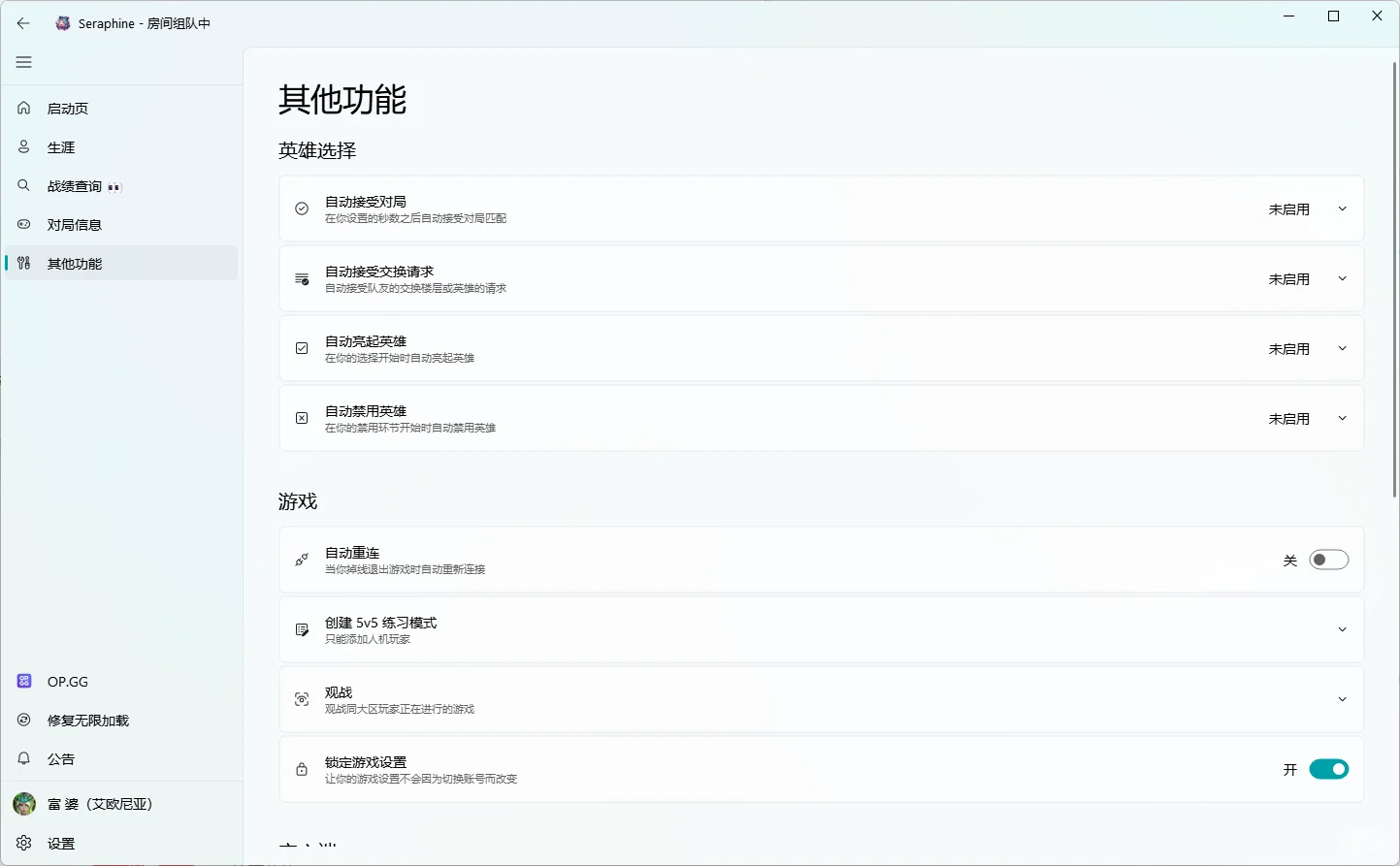Enable the 自动重连 switch
The width and height of the screenshot is (1400, 866).
[1329, 560]
